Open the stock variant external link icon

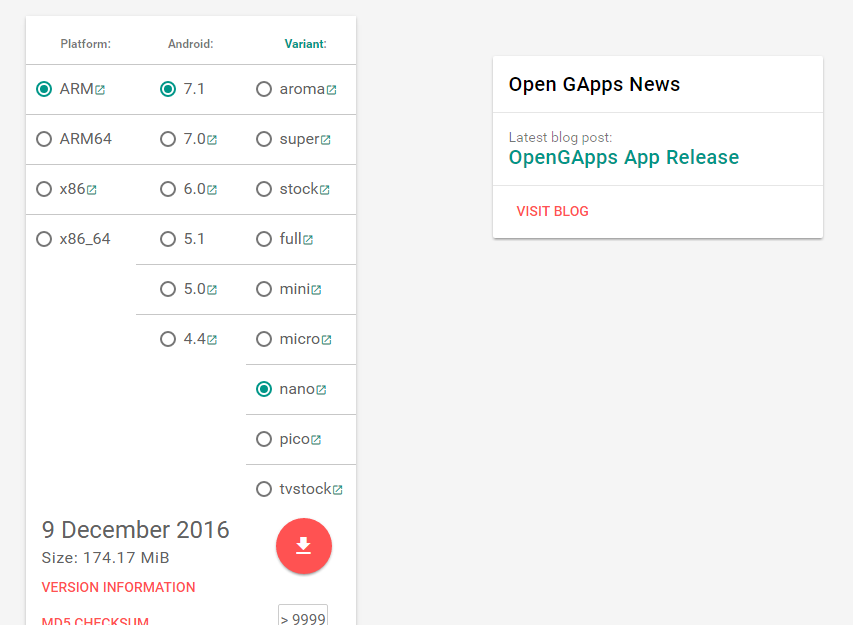pyautogui.click(x=324, y=190)
